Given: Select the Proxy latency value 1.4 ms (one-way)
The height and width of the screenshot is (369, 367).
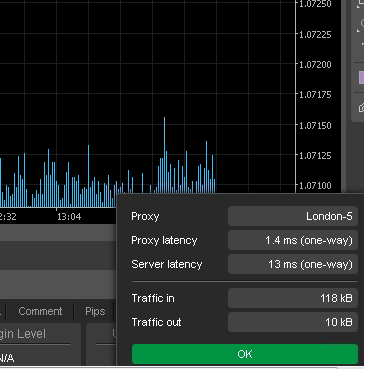Looking at the screenshot, I should [293, 240].
